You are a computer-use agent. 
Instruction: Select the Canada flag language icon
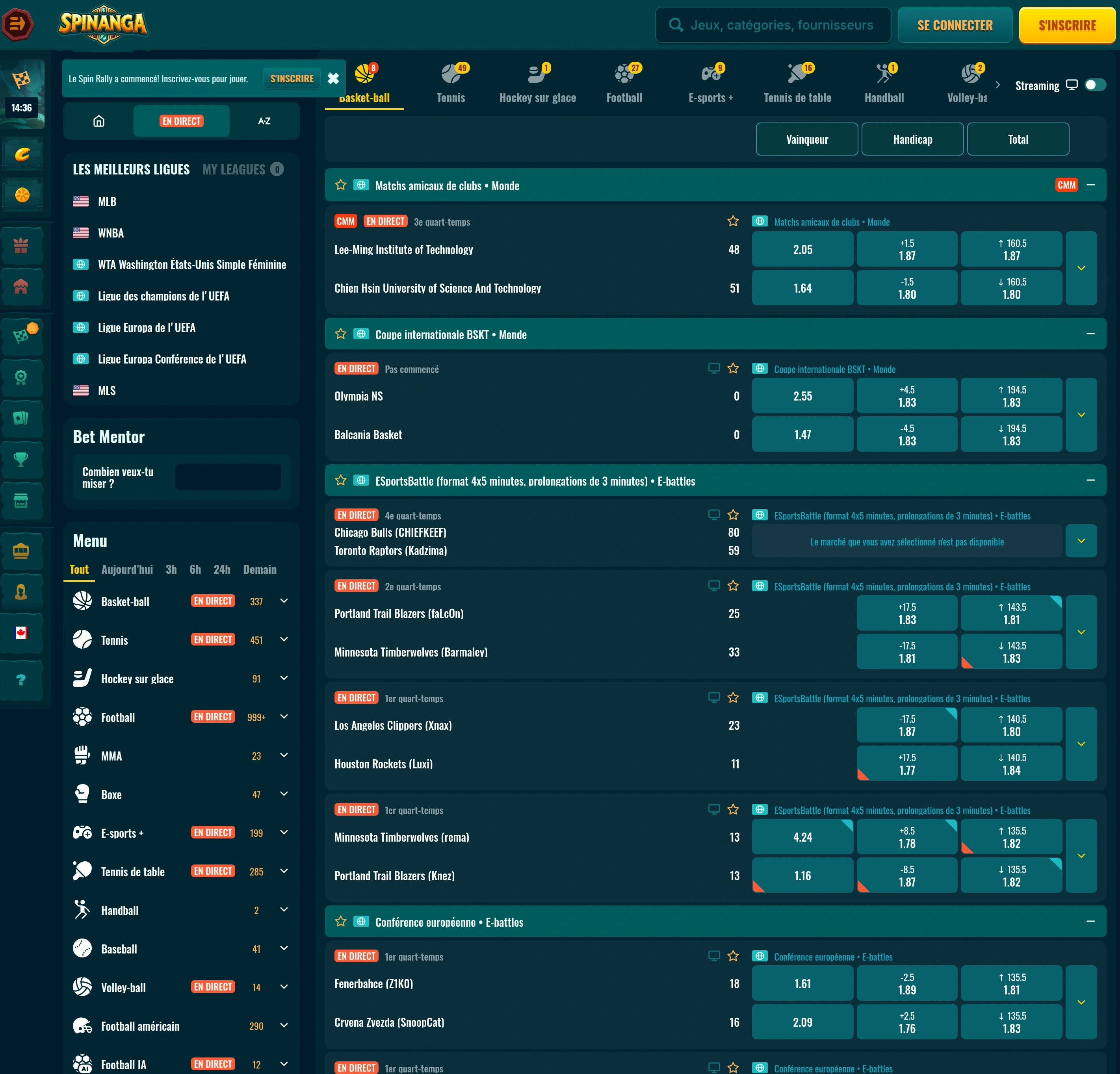21,633
